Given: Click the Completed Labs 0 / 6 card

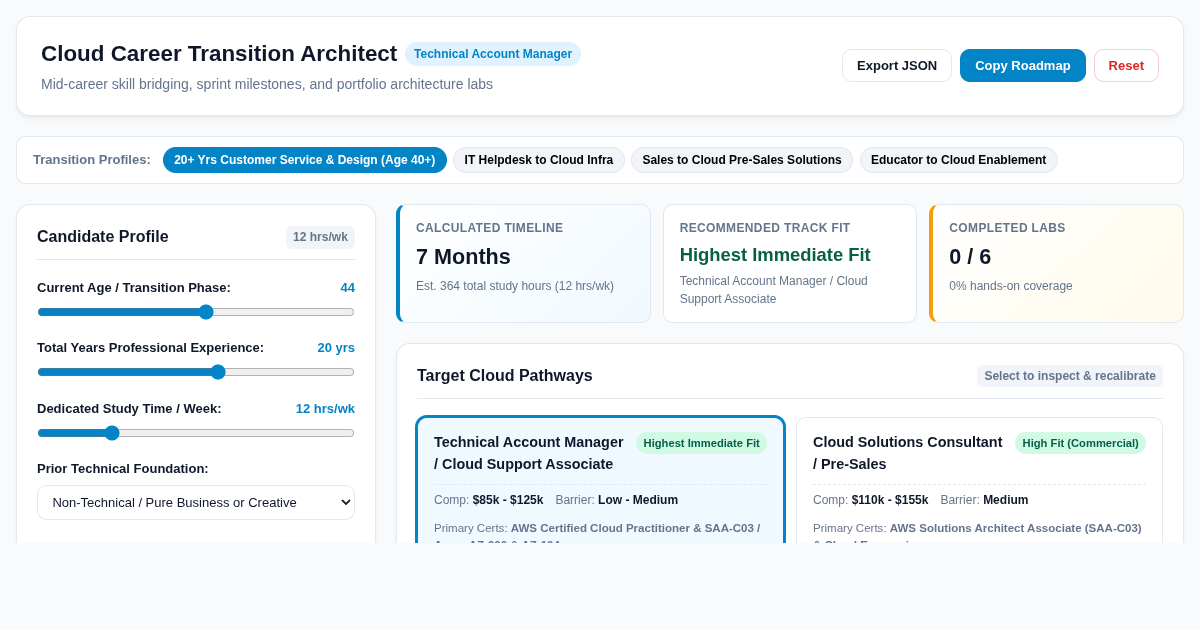Looking at the screenshot, I should (x=1056, y=263).
